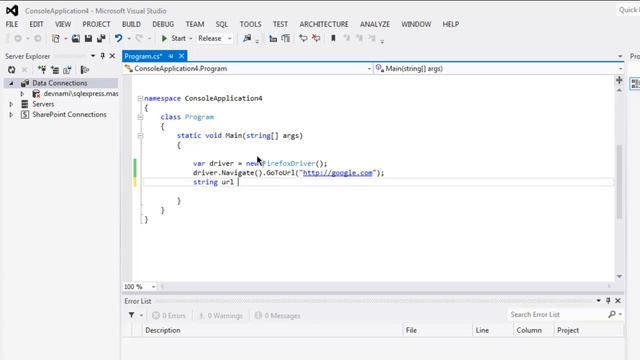This screenshot has width=640, height=360.
Task: Open the 100 % zoom dropdown
Action: pyautogui.click(x=153, y=287)
